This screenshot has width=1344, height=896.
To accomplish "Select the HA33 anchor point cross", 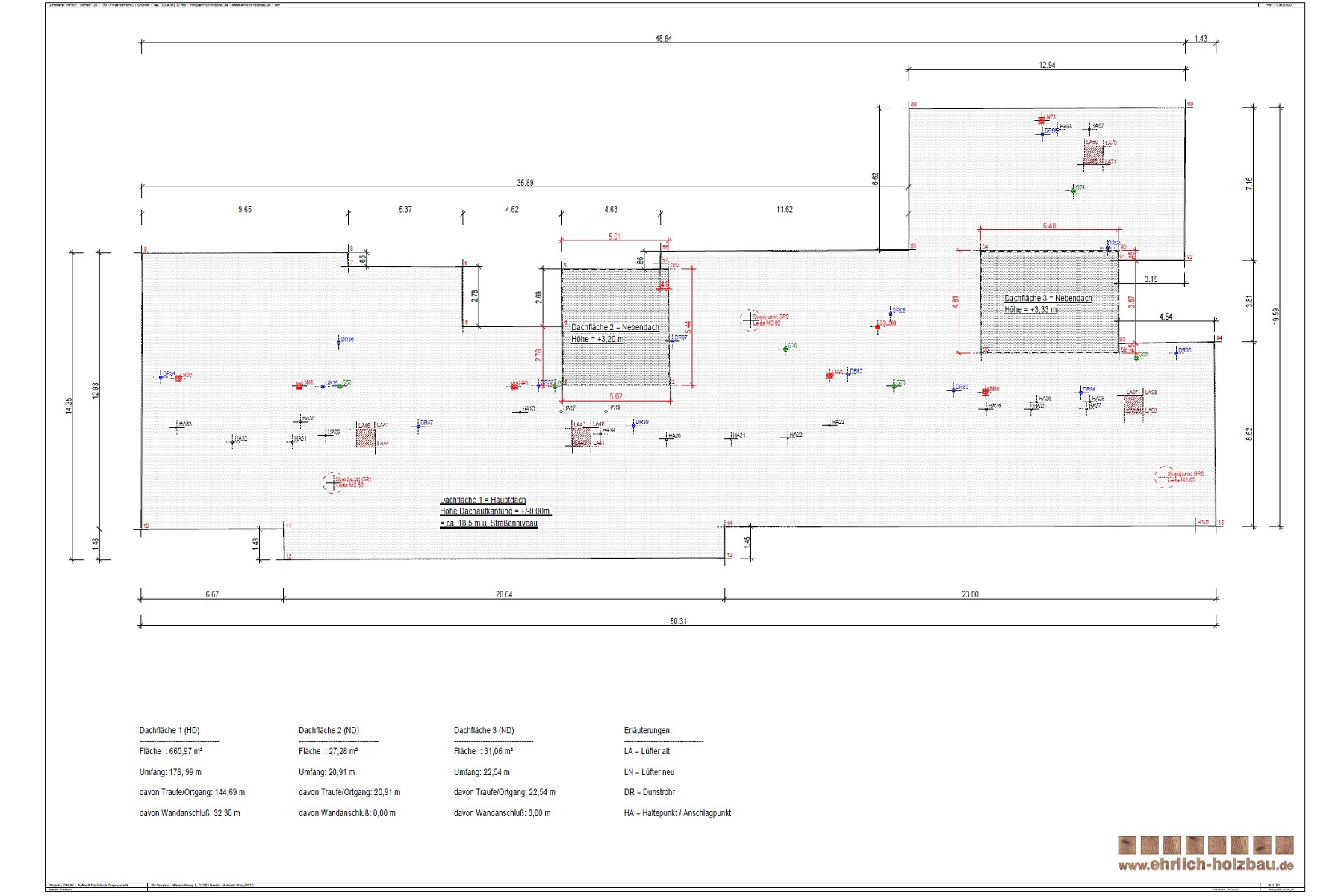I will (178, 427).
